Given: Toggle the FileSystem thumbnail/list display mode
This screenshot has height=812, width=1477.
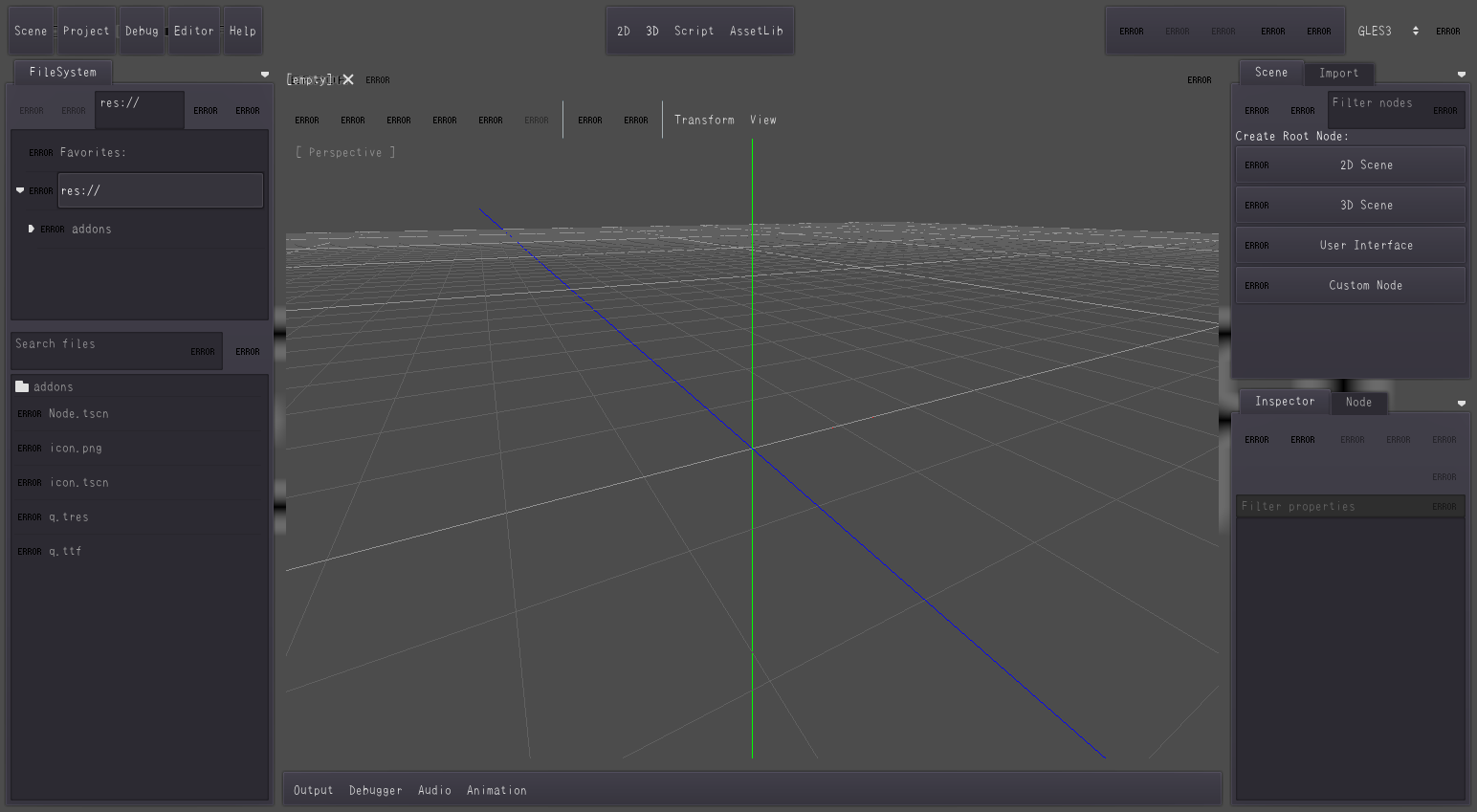Looking at the screenshot, I should click(x=248, y=350).
